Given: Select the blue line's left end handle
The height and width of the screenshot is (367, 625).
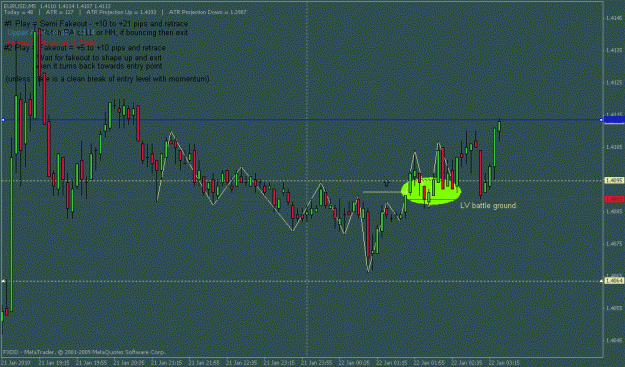Looking at the screenshot, I should [x=3, y=120].
